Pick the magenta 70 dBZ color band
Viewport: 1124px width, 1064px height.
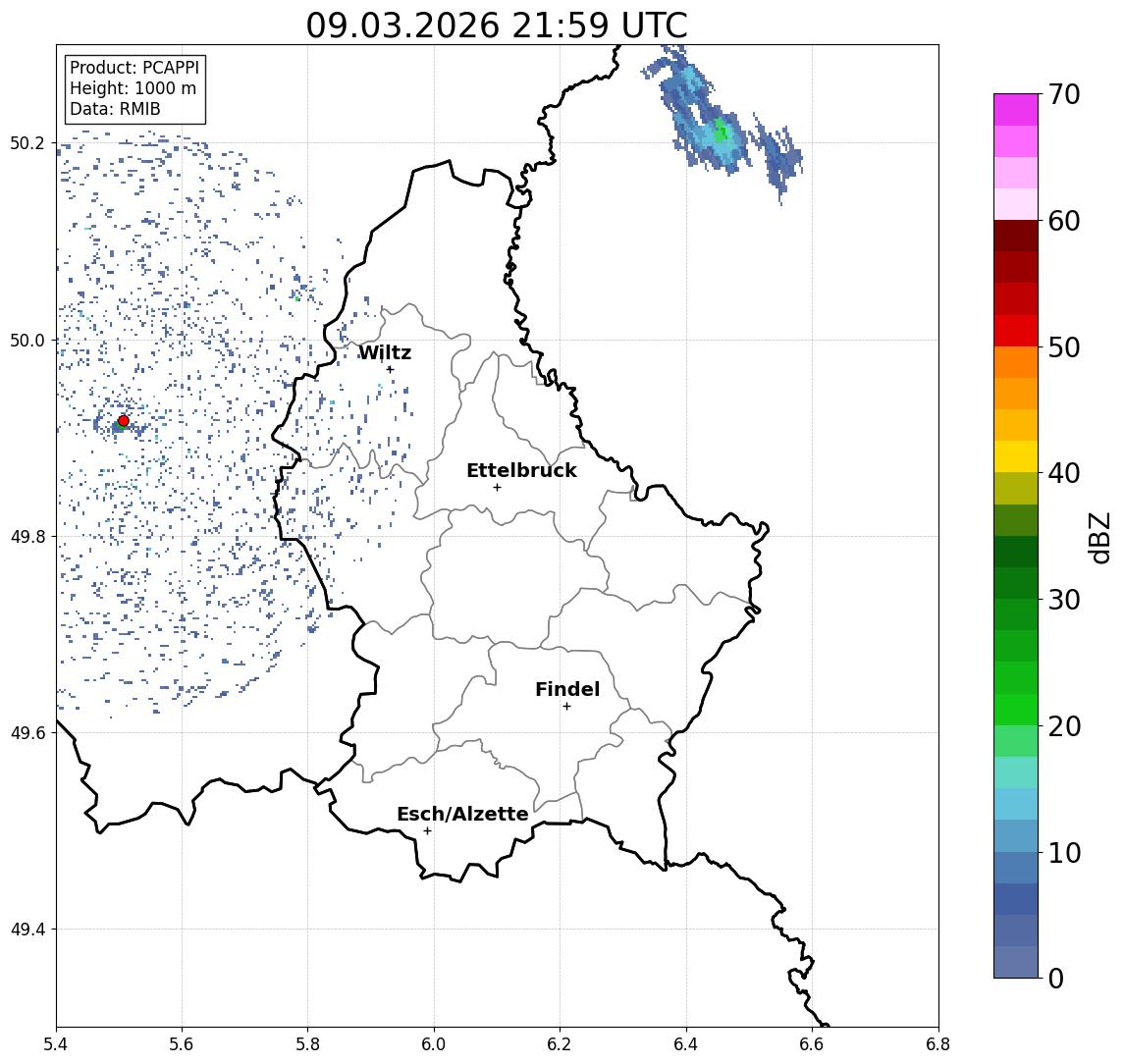coord(1016,110)
